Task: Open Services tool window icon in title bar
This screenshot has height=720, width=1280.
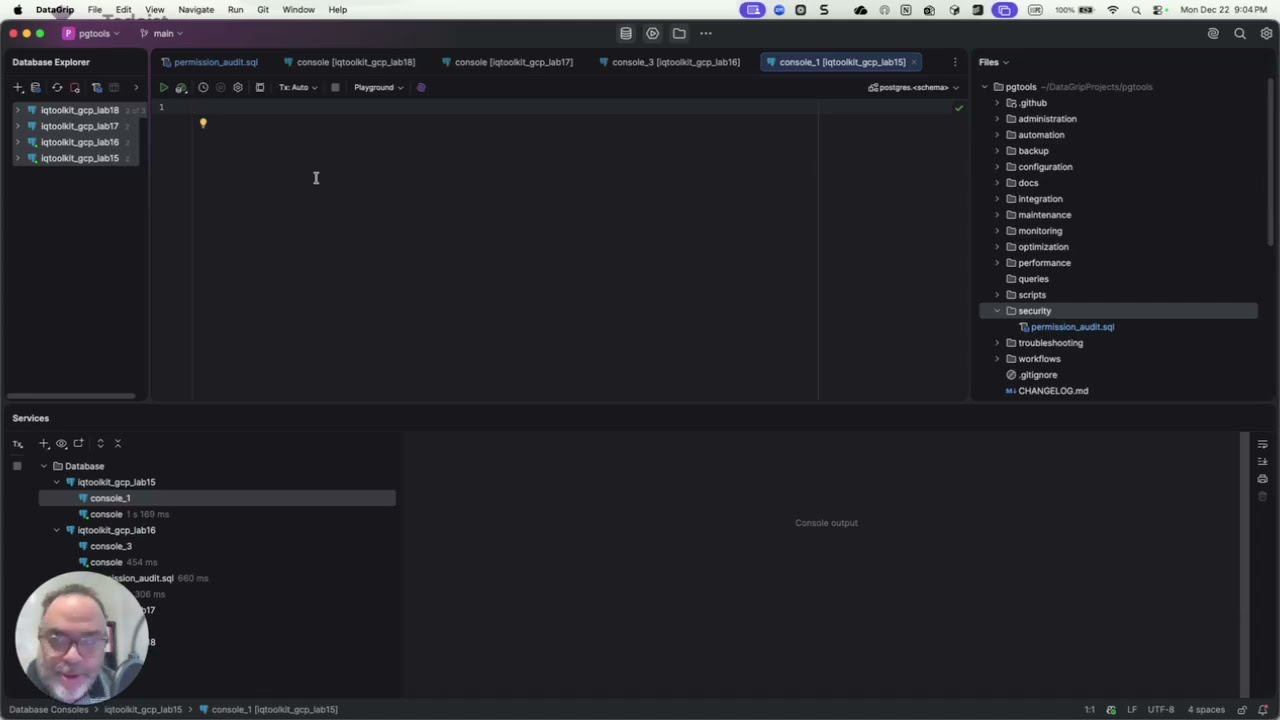Action: point(653,33)
